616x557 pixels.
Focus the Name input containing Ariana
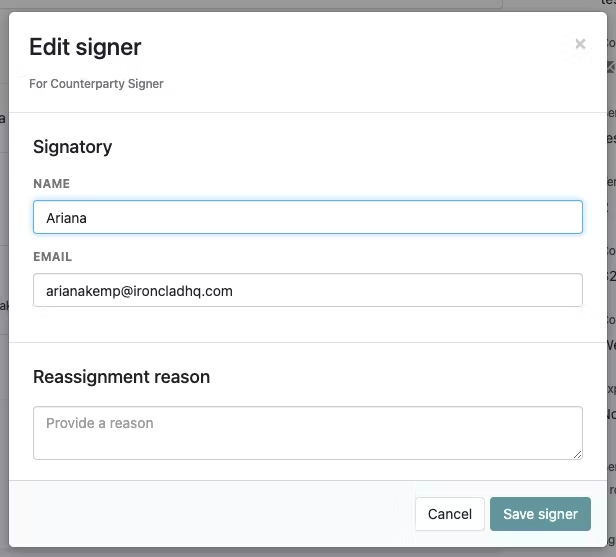click(308, 217)
